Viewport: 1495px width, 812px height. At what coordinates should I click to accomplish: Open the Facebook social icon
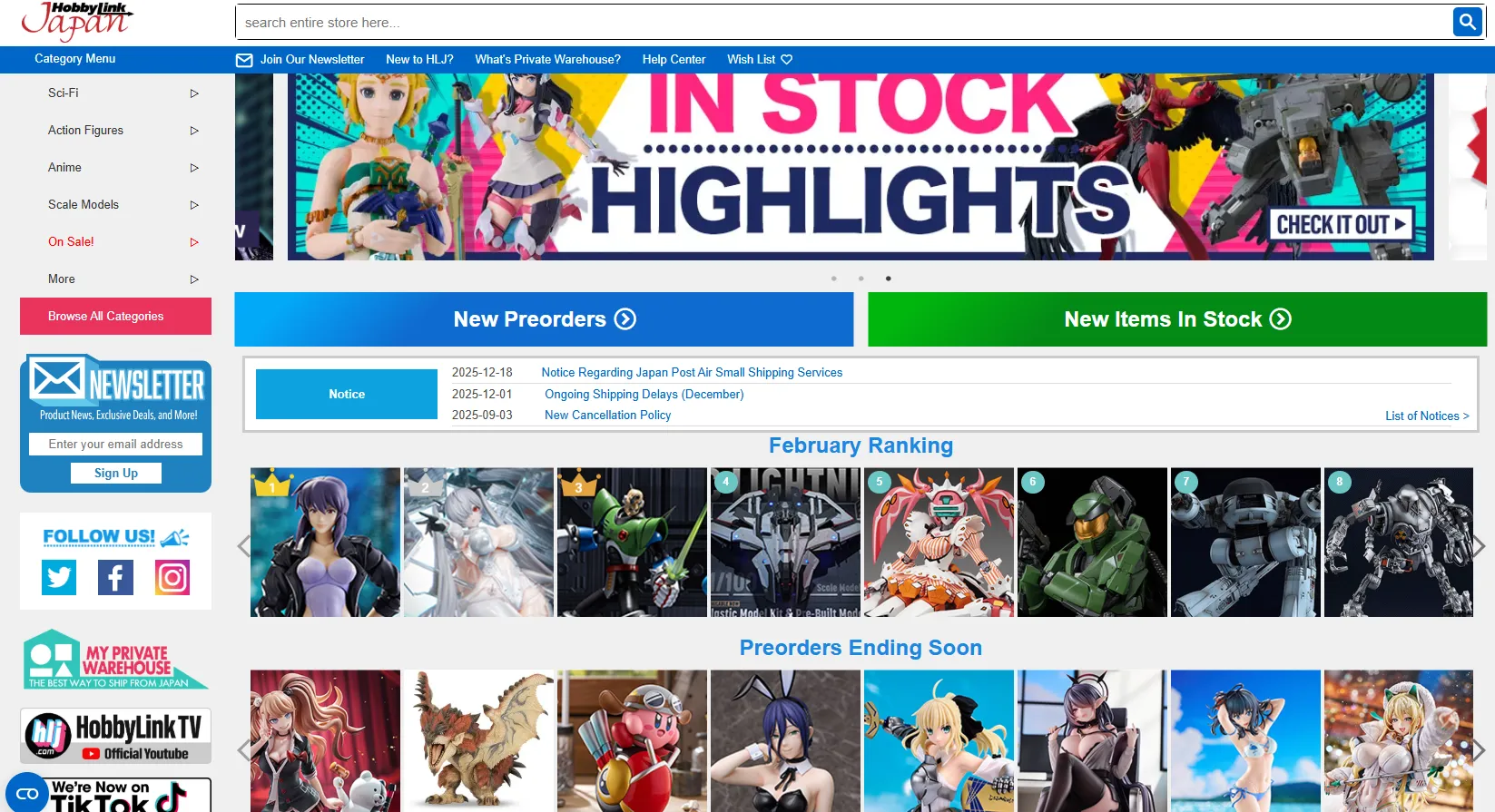pyautogui.click(x=115, y=577)
